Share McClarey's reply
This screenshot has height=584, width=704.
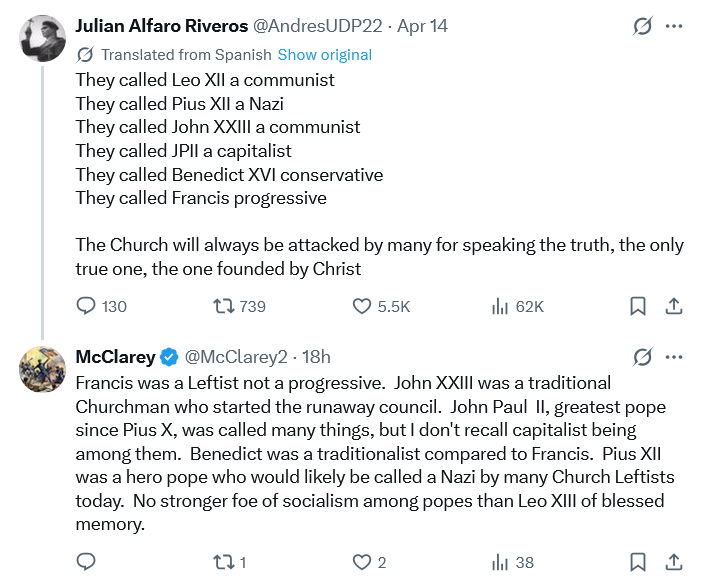[x=674, y=562]
